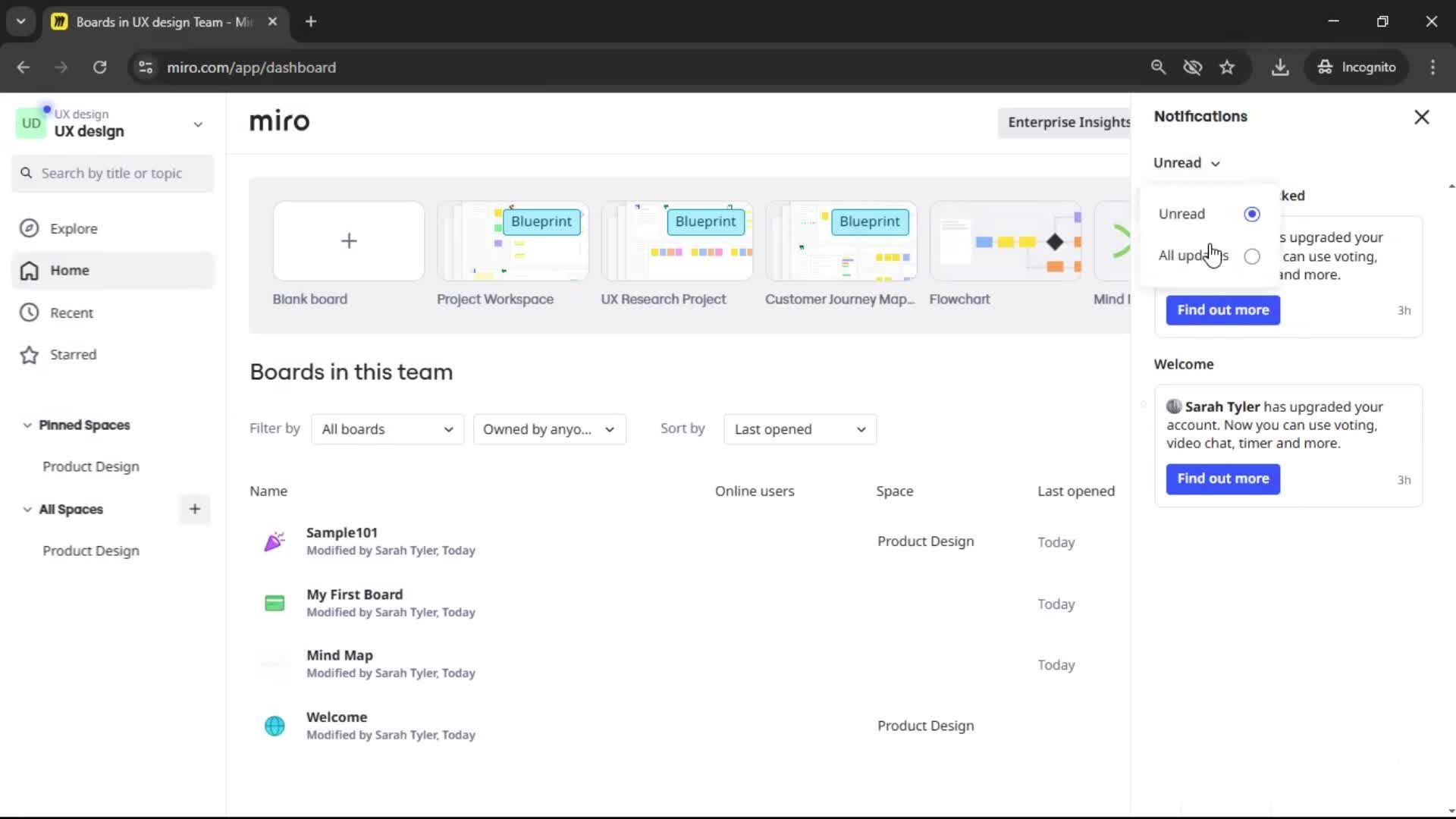The image size is (1456, 819).
Task: Open the tab search dropdown arrow
Action: point(21,22)
